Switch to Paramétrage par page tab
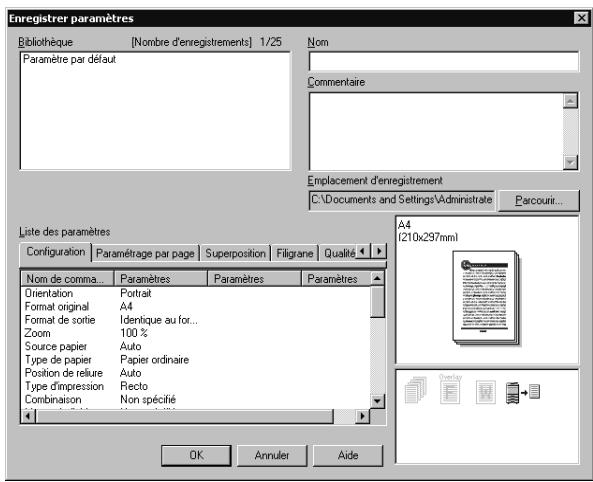The width and height of the screenshot is (593, 482). [145, 253]
